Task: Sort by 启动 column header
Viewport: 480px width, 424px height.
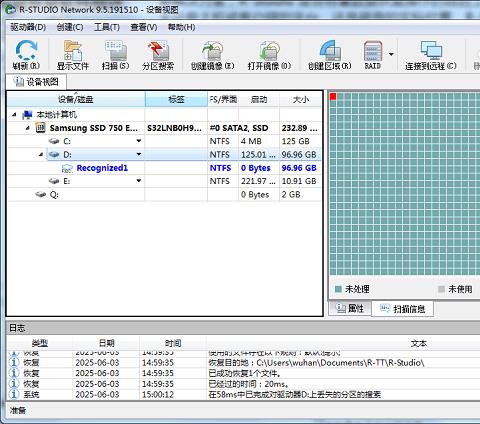Action: pos(259,99)
